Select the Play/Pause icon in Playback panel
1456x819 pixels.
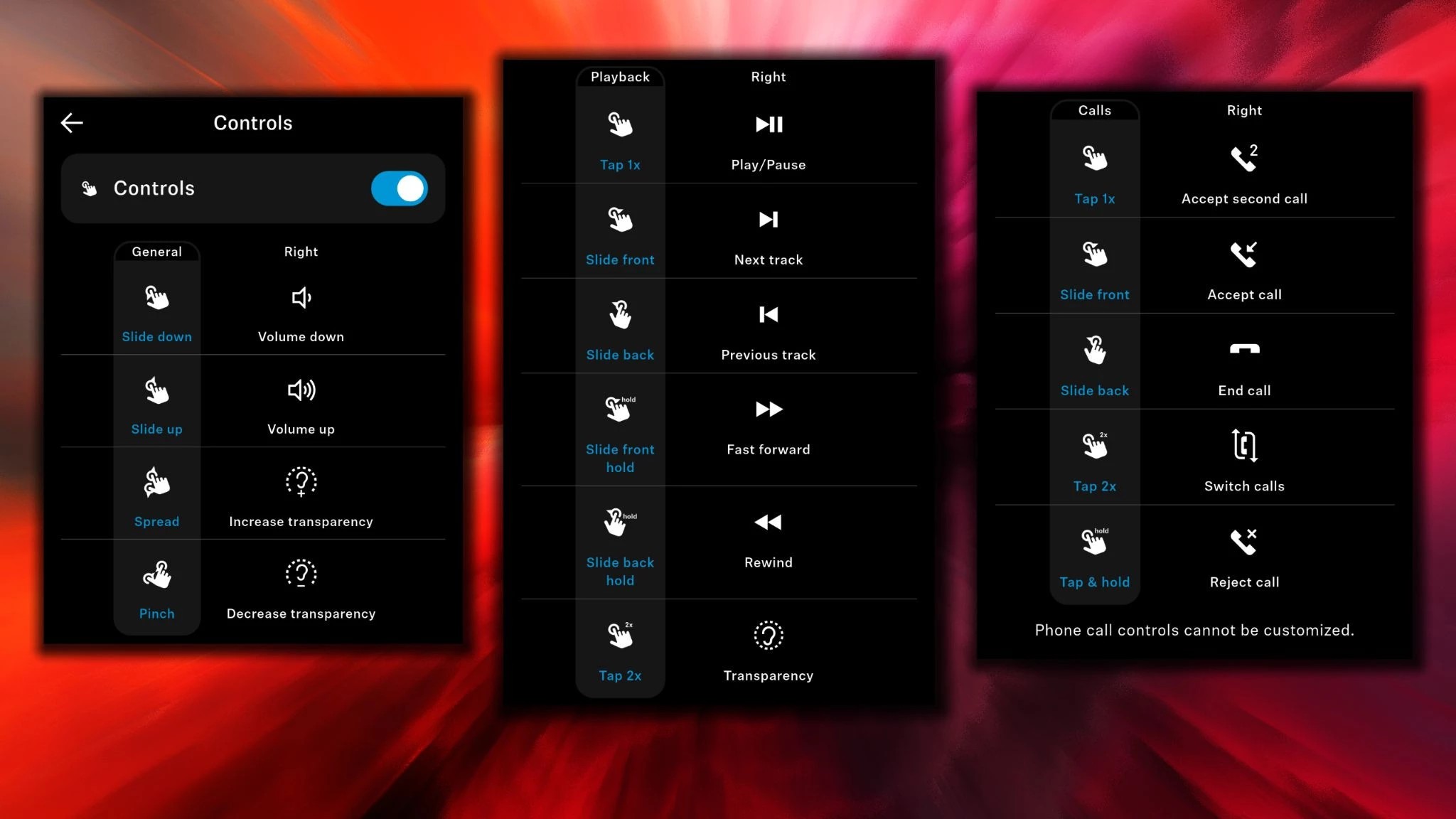click(x=768, y=124)
